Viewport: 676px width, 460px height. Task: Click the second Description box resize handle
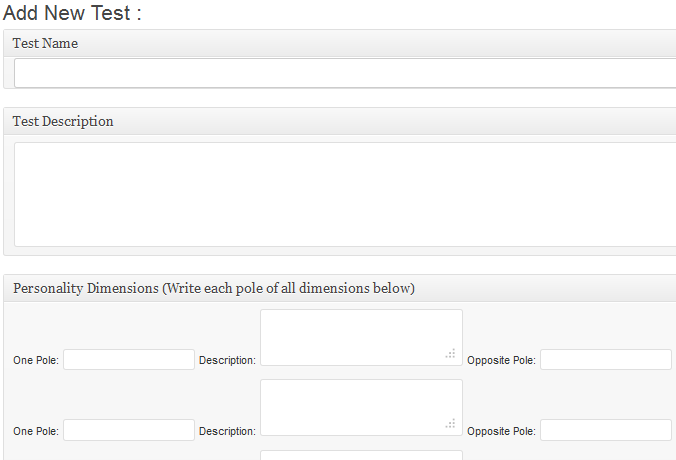451,424
